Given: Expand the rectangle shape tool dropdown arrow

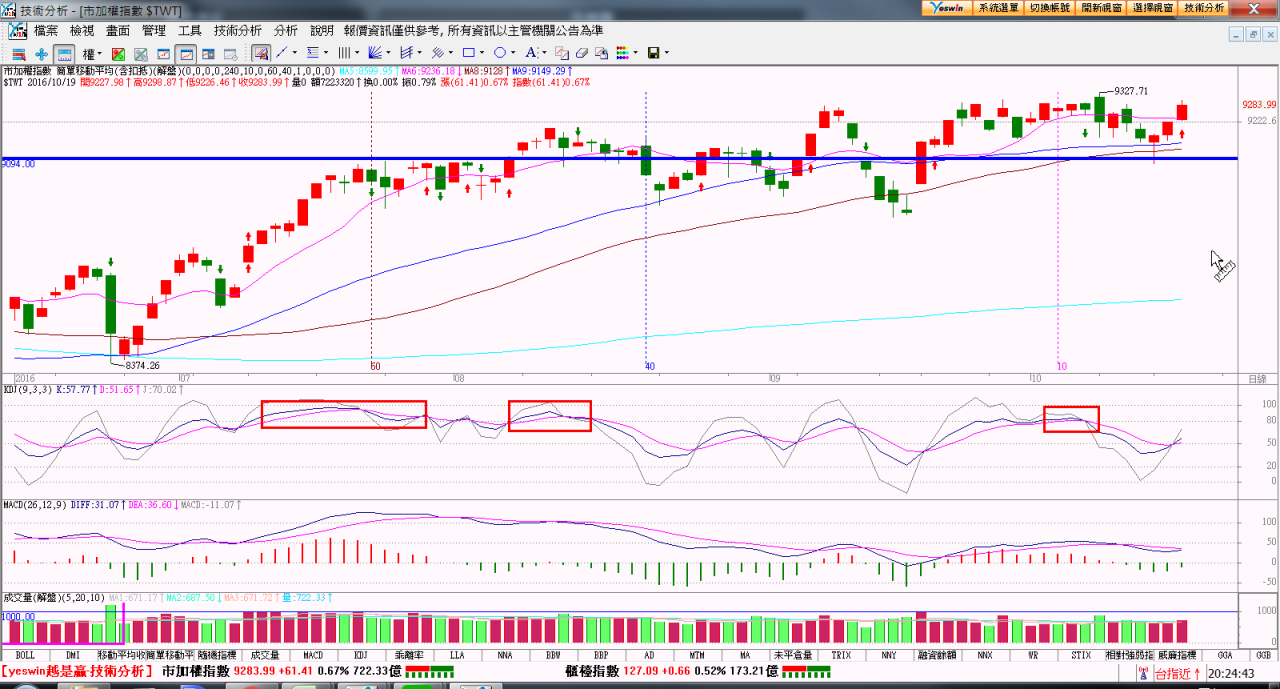Looking at the screenshot, I should pyautogui.click(x=482, y=53).
